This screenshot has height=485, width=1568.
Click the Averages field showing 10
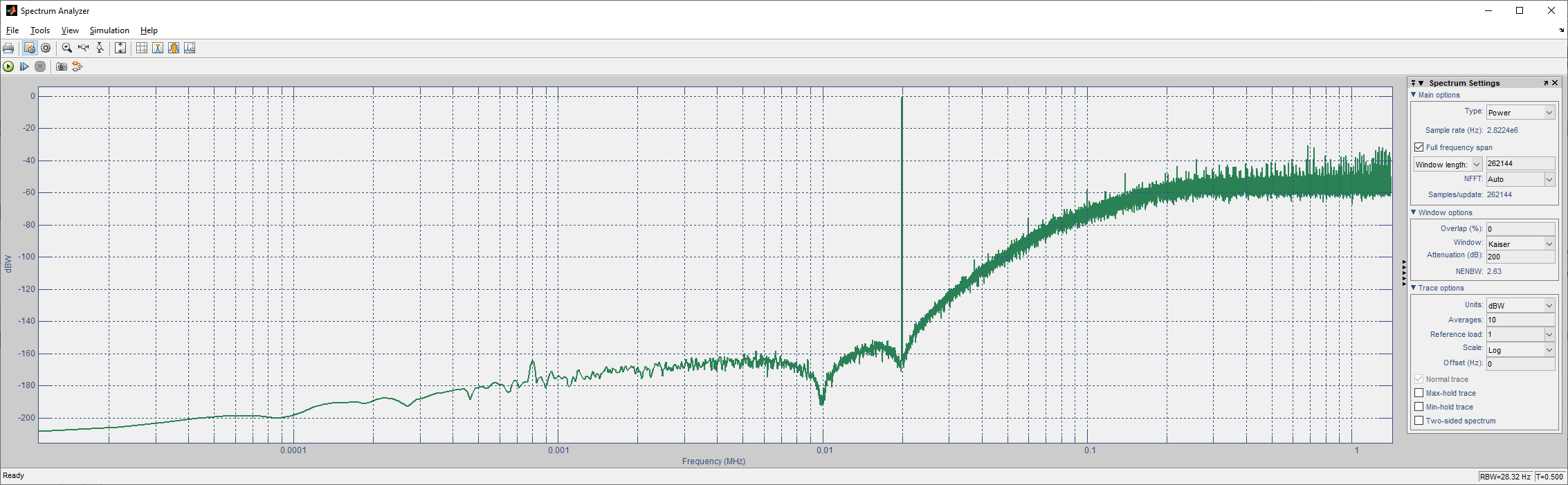click(1520, 320)
